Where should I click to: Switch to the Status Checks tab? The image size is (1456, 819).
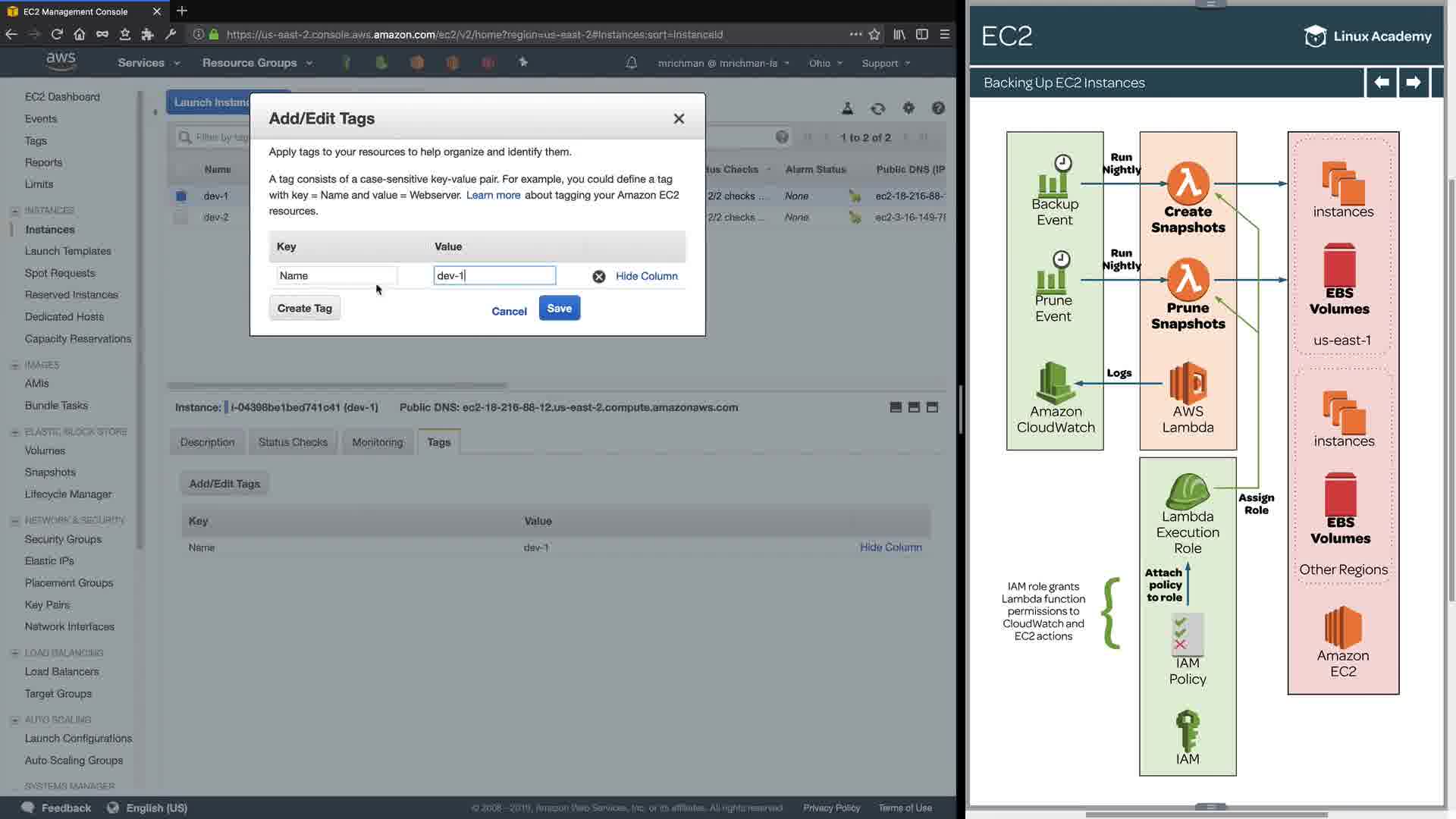(x=293, y=442)
